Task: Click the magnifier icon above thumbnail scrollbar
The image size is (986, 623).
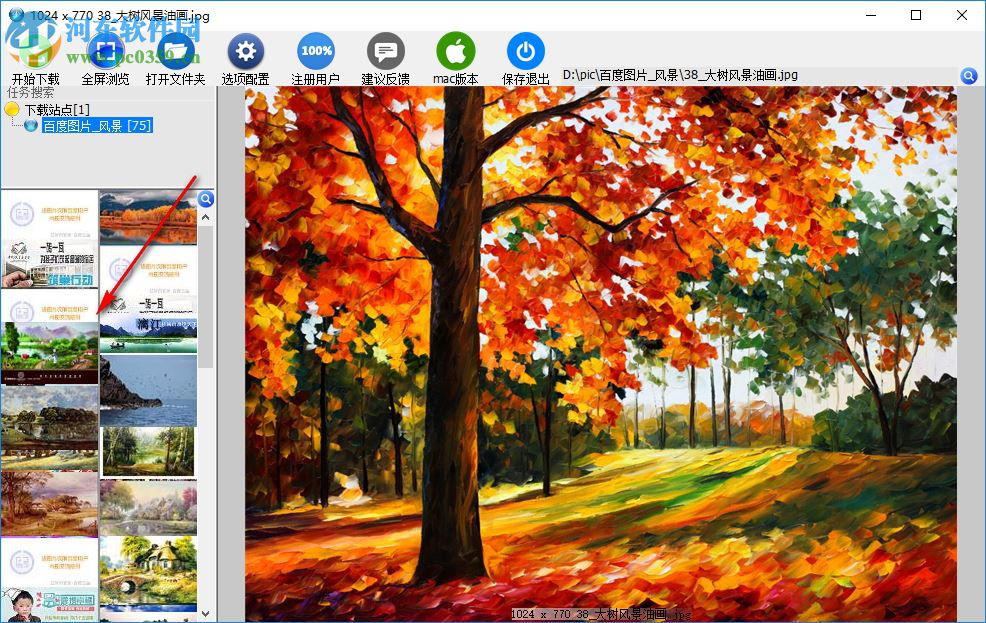Action: click(206, 199)
